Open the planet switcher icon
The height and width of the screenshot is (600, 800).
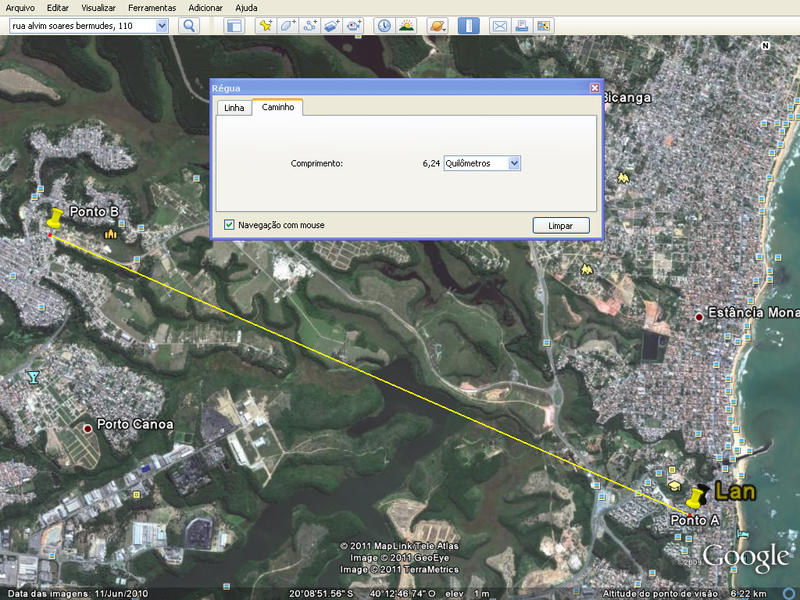(437, 26)
